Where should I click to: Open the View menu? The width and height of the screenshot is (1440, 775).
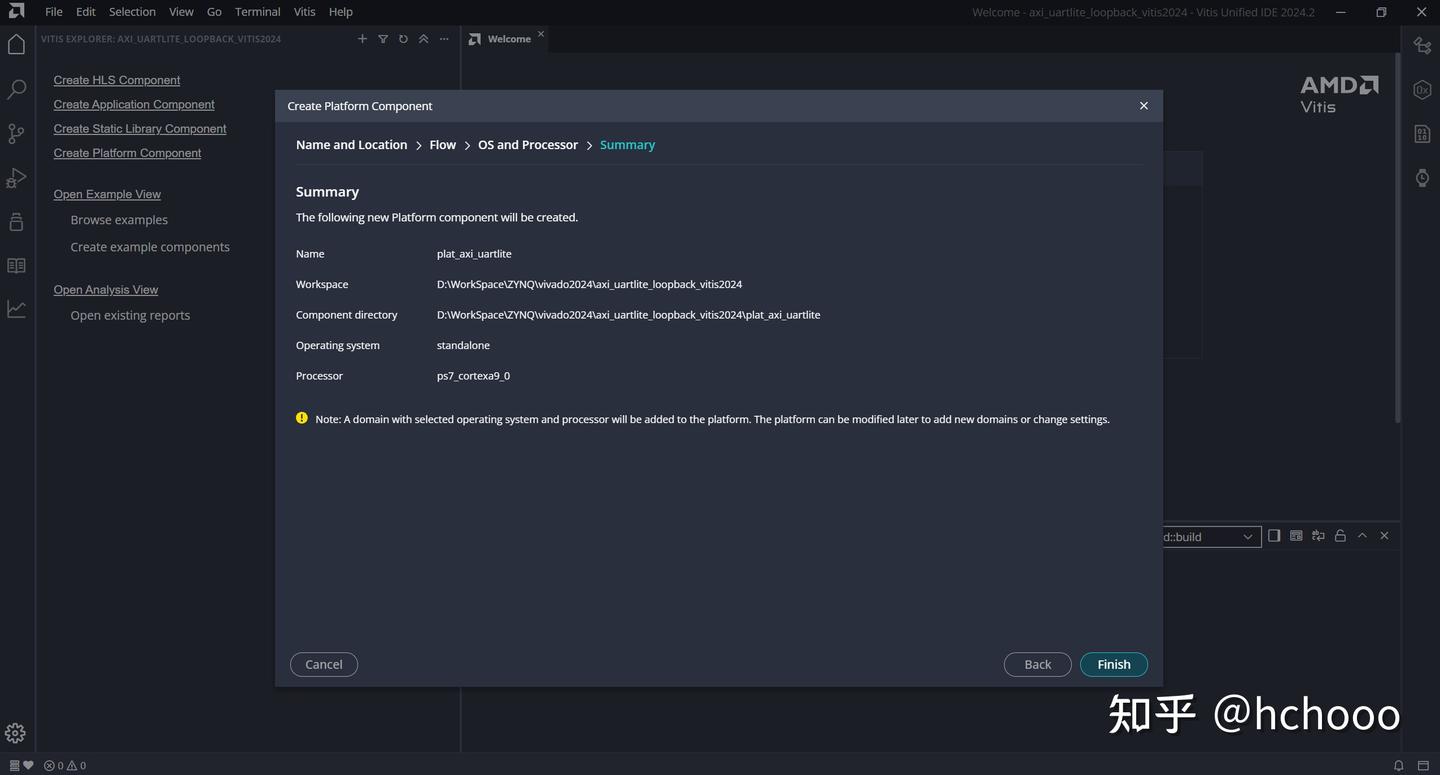(181, 12)
